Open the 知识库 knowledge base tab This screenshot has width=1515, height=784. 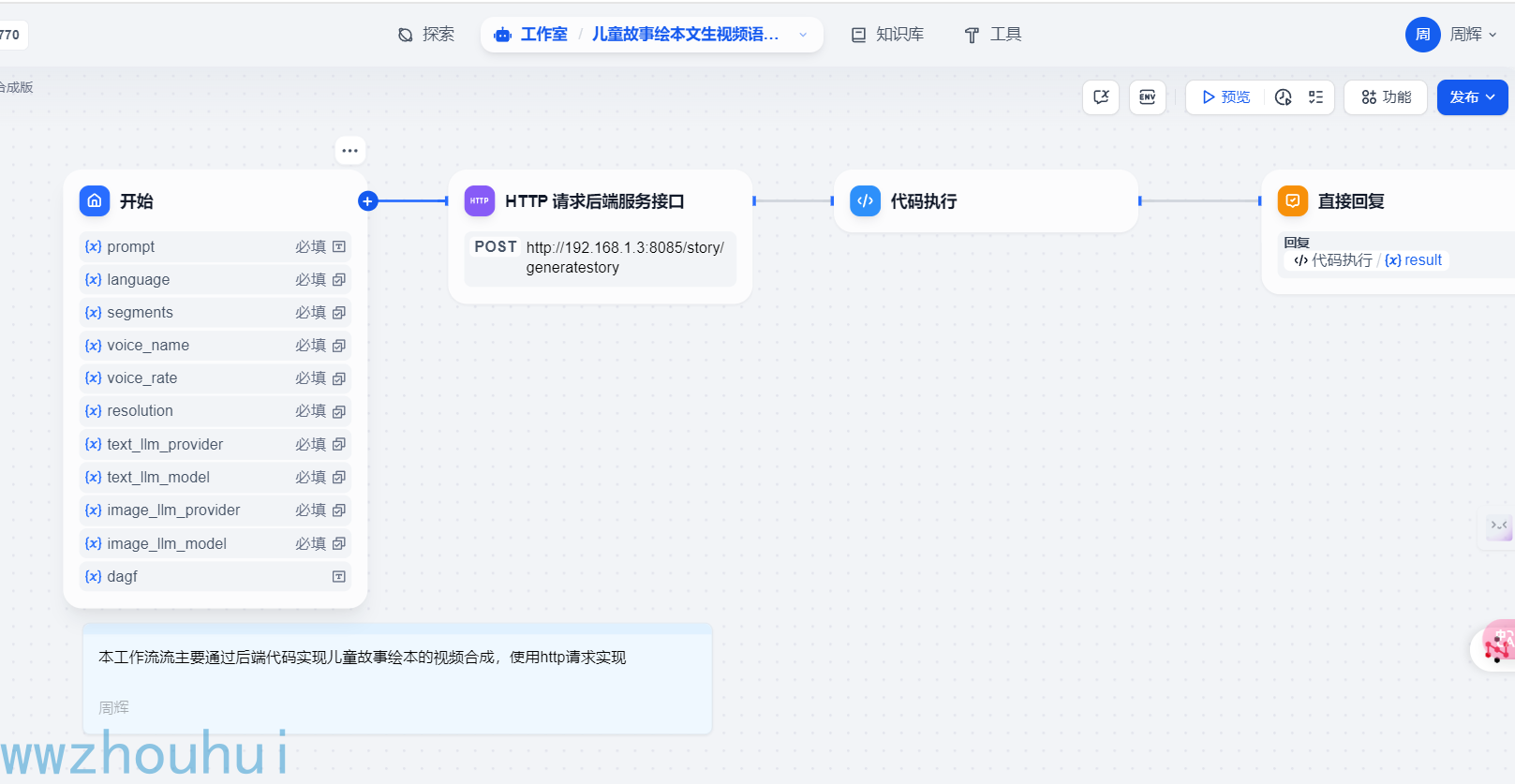887,35
